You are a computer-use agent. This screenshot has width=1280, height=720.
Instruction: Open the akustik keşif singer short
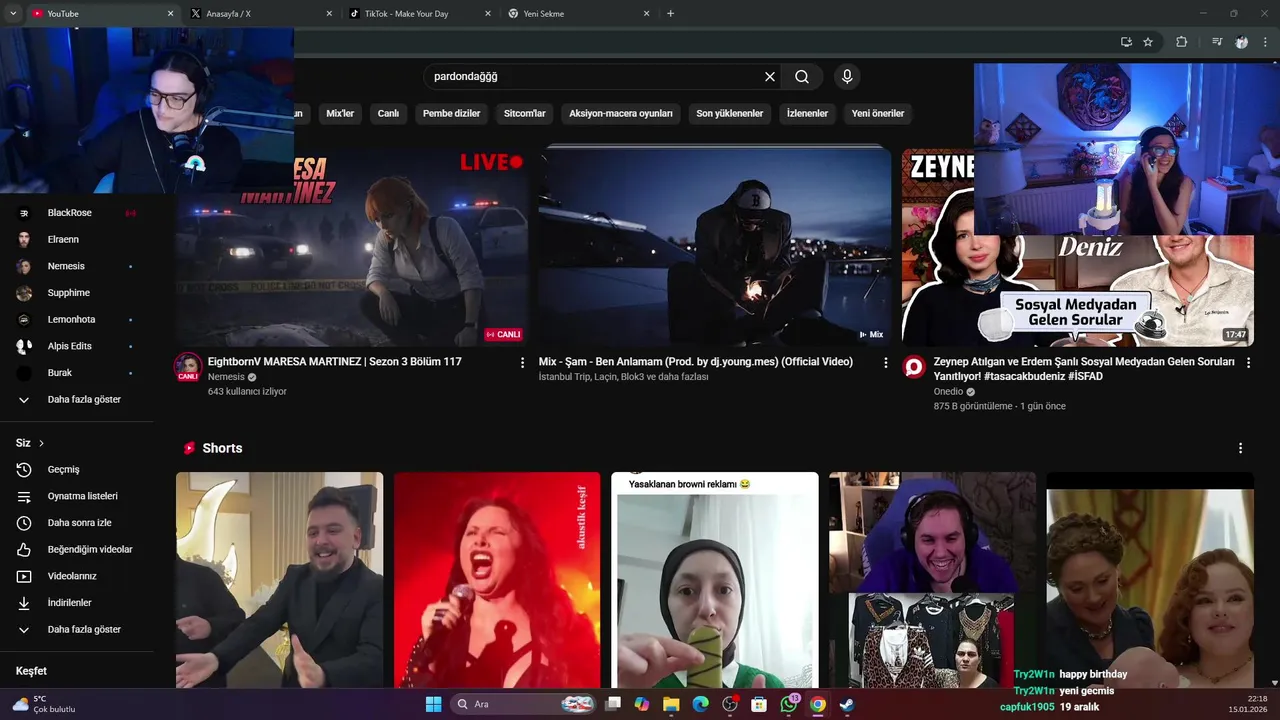(x=496, y=580)
